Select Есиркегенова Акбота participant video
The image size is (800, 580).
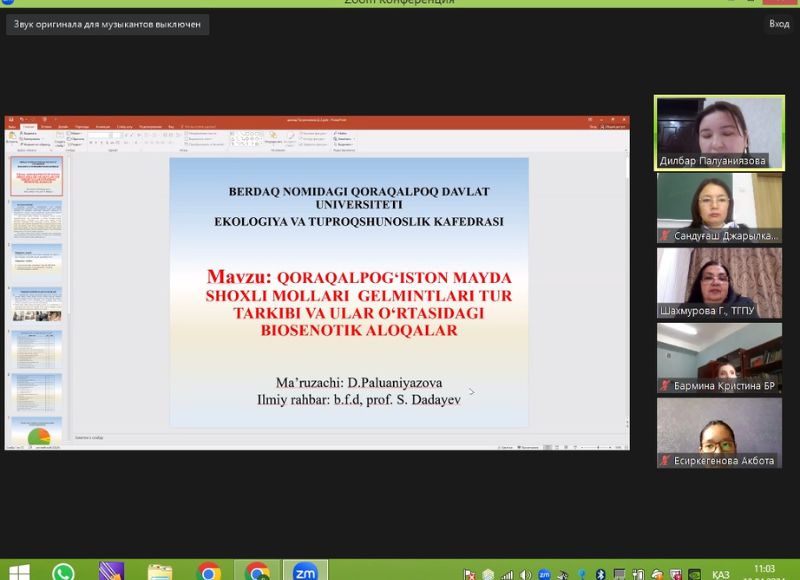click(719, 432)
